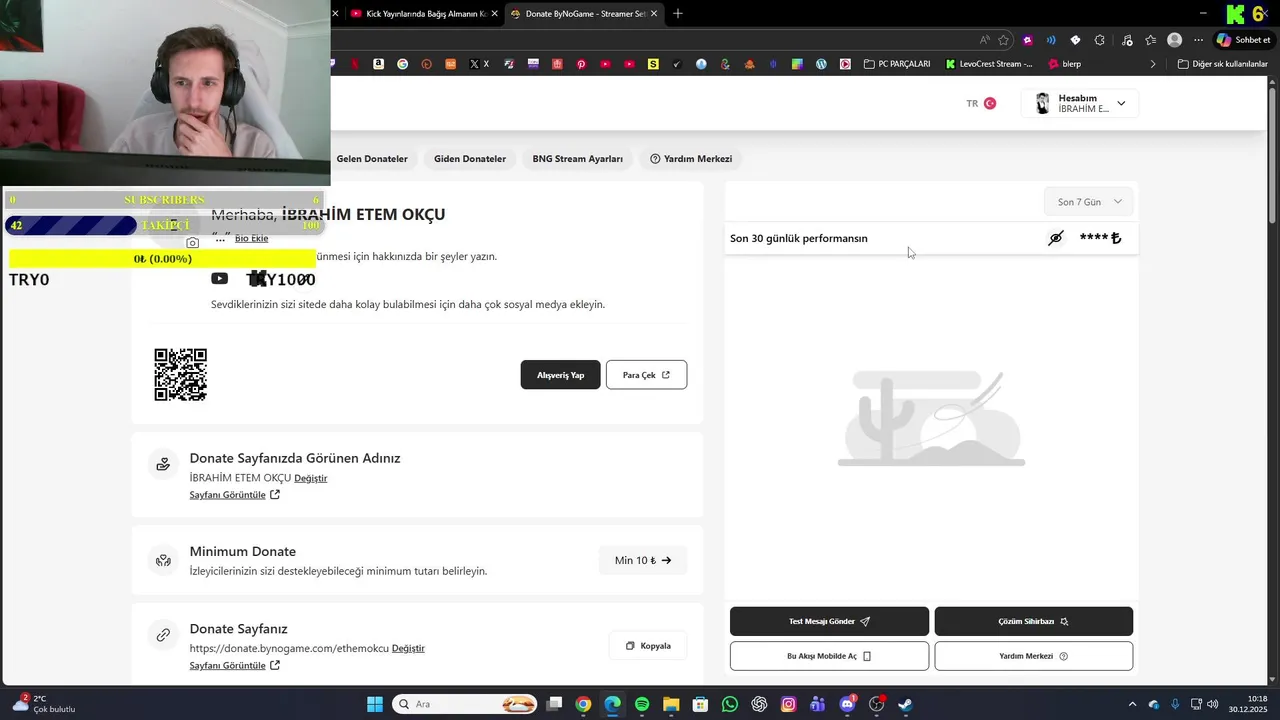Open WhatsApp from the taskbar
Screen dimensions: 1280x720
click(x=730, y=704)
